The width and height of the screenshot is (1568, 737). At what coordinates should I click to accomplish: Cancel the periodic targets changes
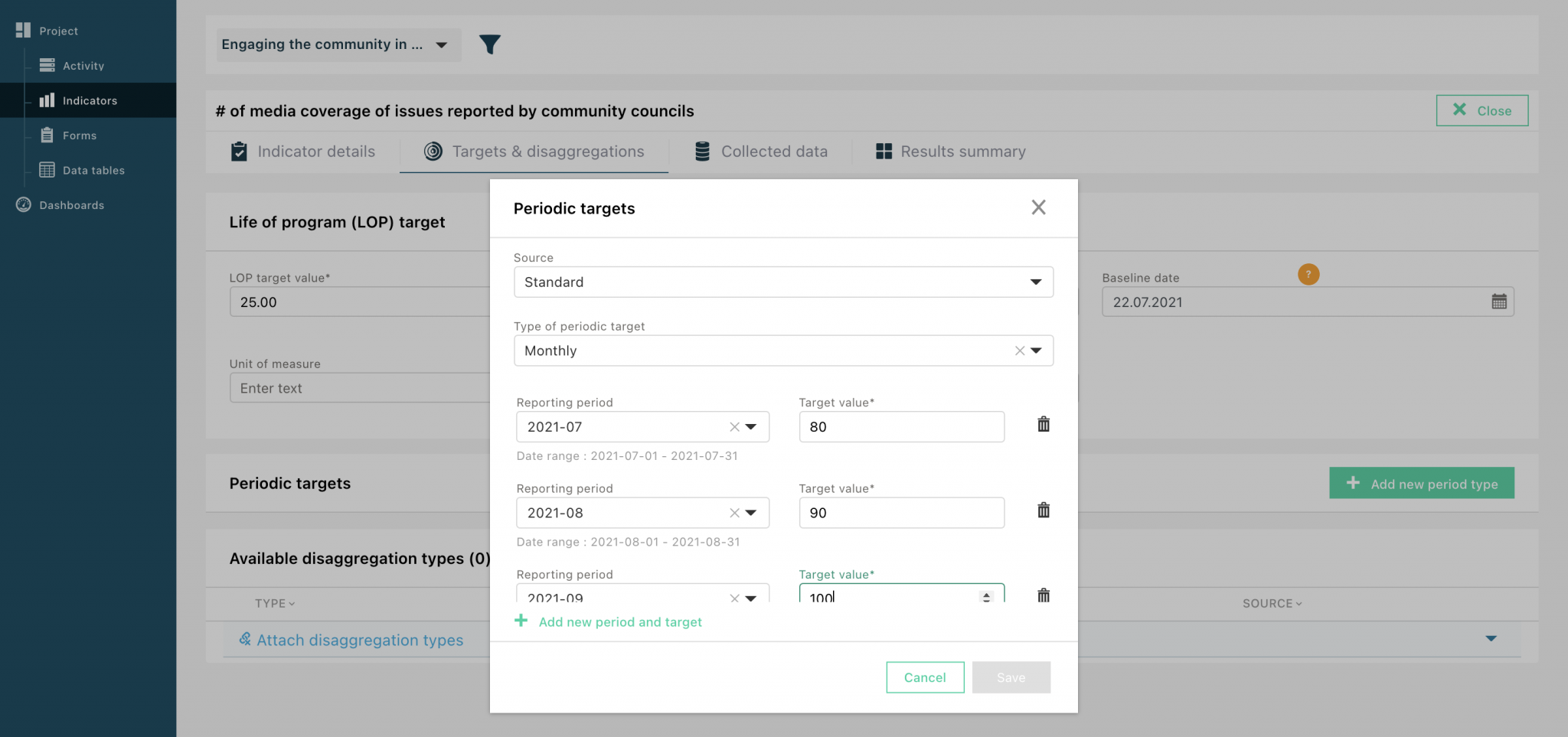925,677
